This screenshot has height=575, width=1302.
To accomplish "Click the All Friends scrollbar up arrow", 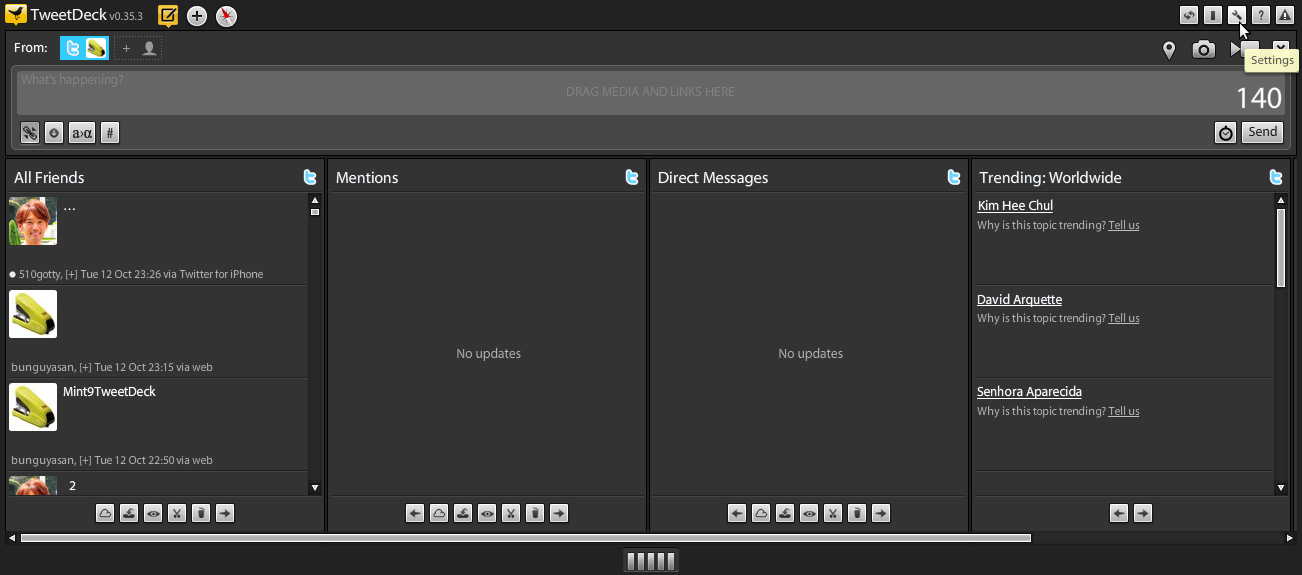I will pyautogui.click(x=315, y=201).
